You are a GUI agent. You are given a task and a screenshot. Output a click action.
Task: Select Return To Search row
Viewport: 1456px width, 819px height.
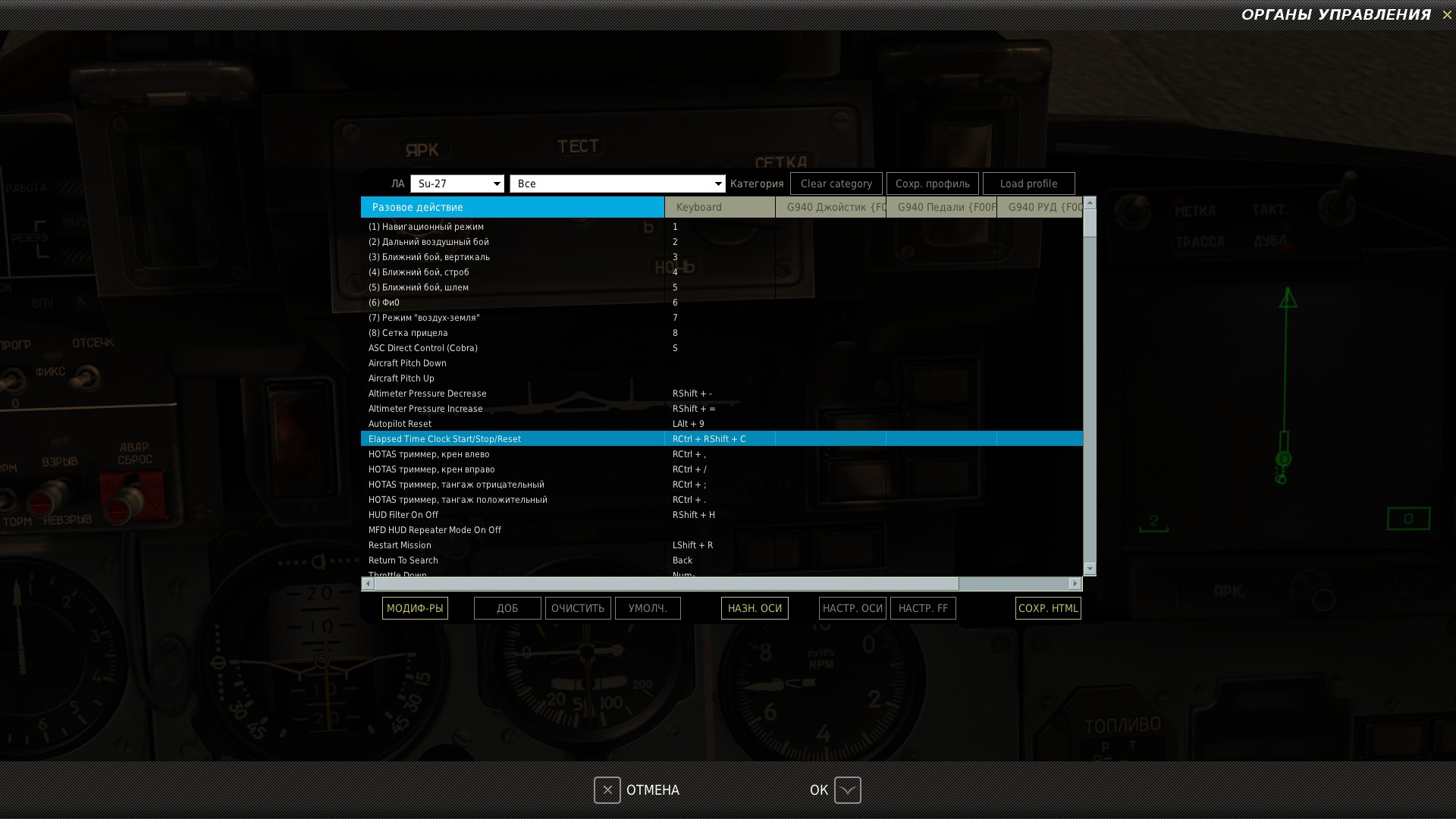point(722,560)
